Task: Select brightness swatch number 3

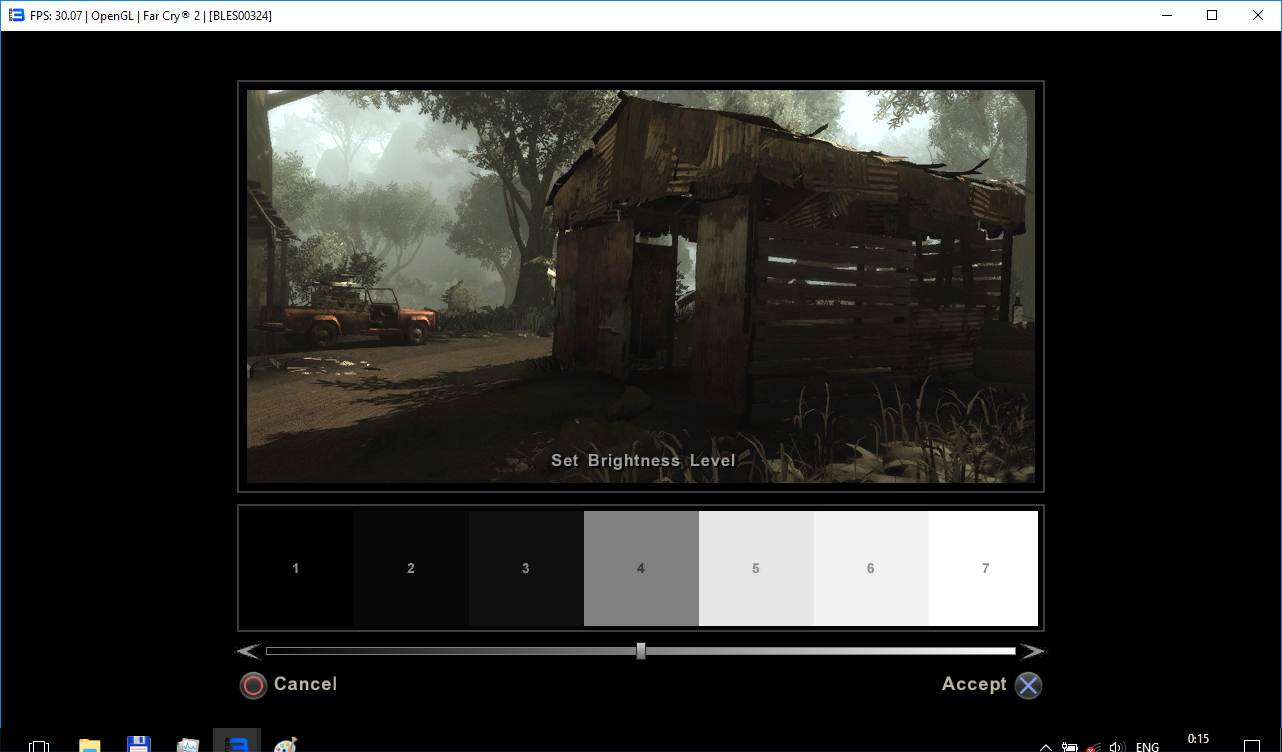Action: tap(526, 568)
